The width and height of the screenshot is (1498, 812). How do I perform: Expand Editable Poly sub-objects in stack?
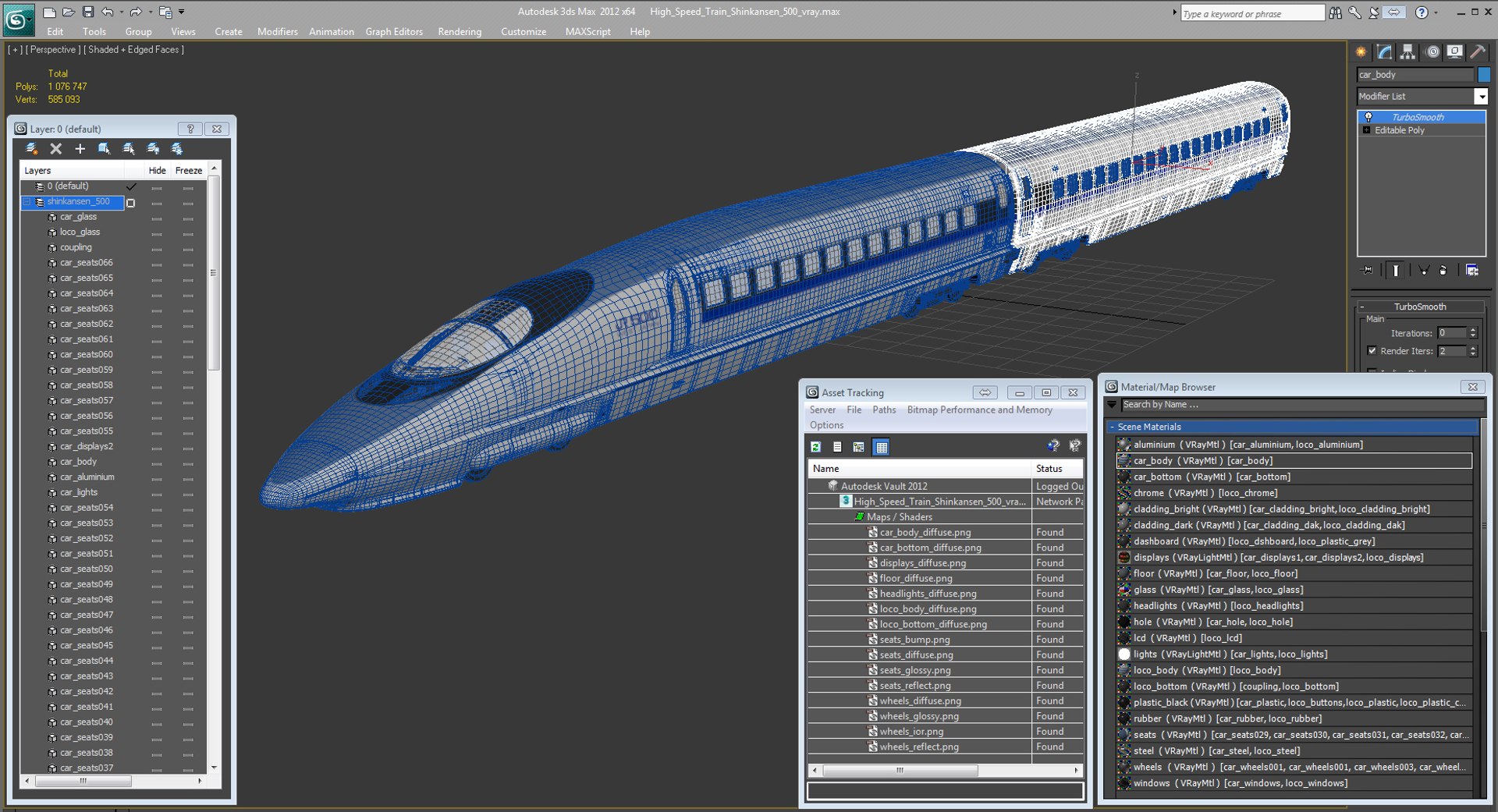[x=1366, y=130]
